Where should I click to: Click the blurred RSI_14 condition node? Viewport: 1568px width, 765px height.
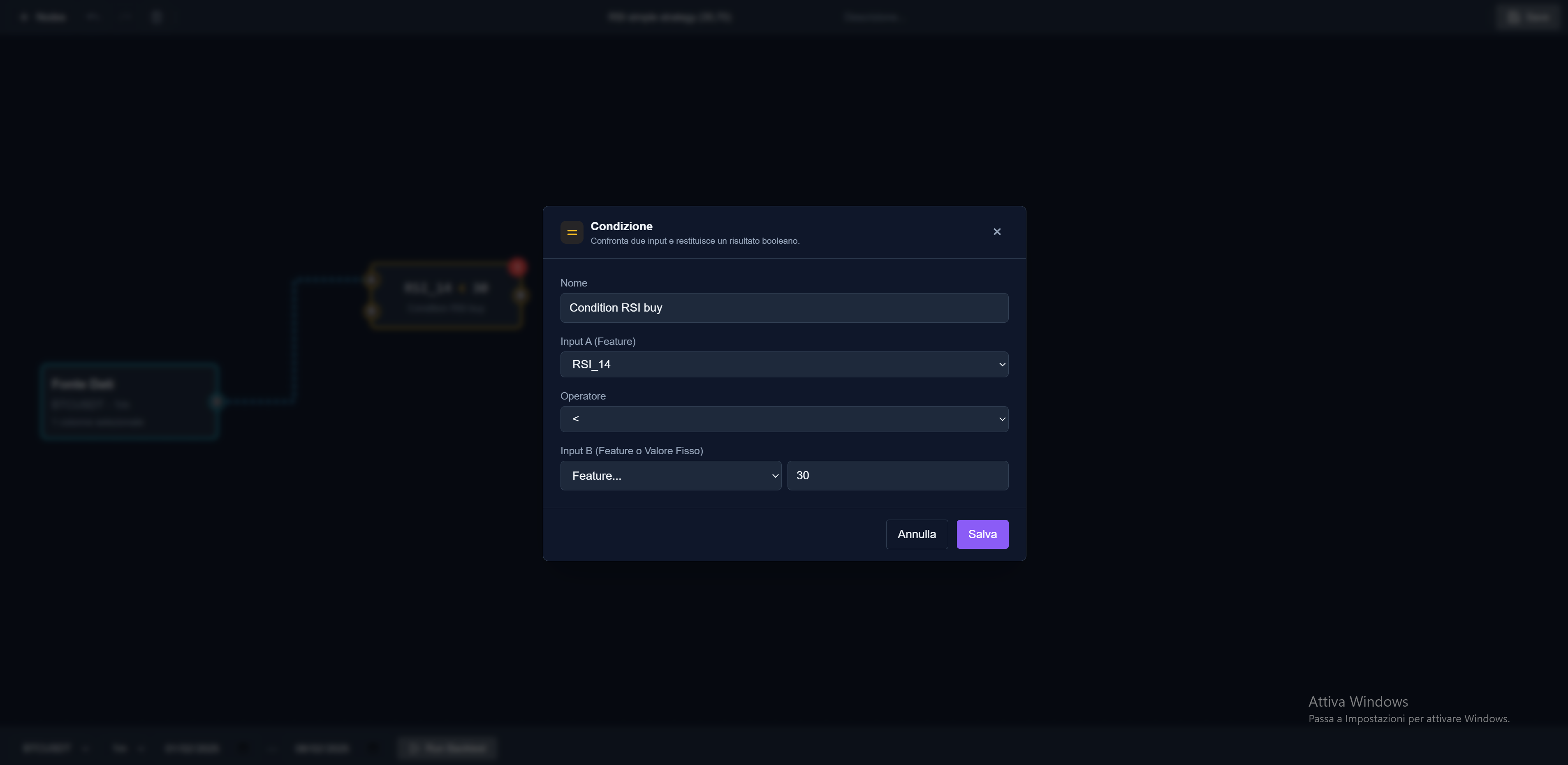(446, 296)
